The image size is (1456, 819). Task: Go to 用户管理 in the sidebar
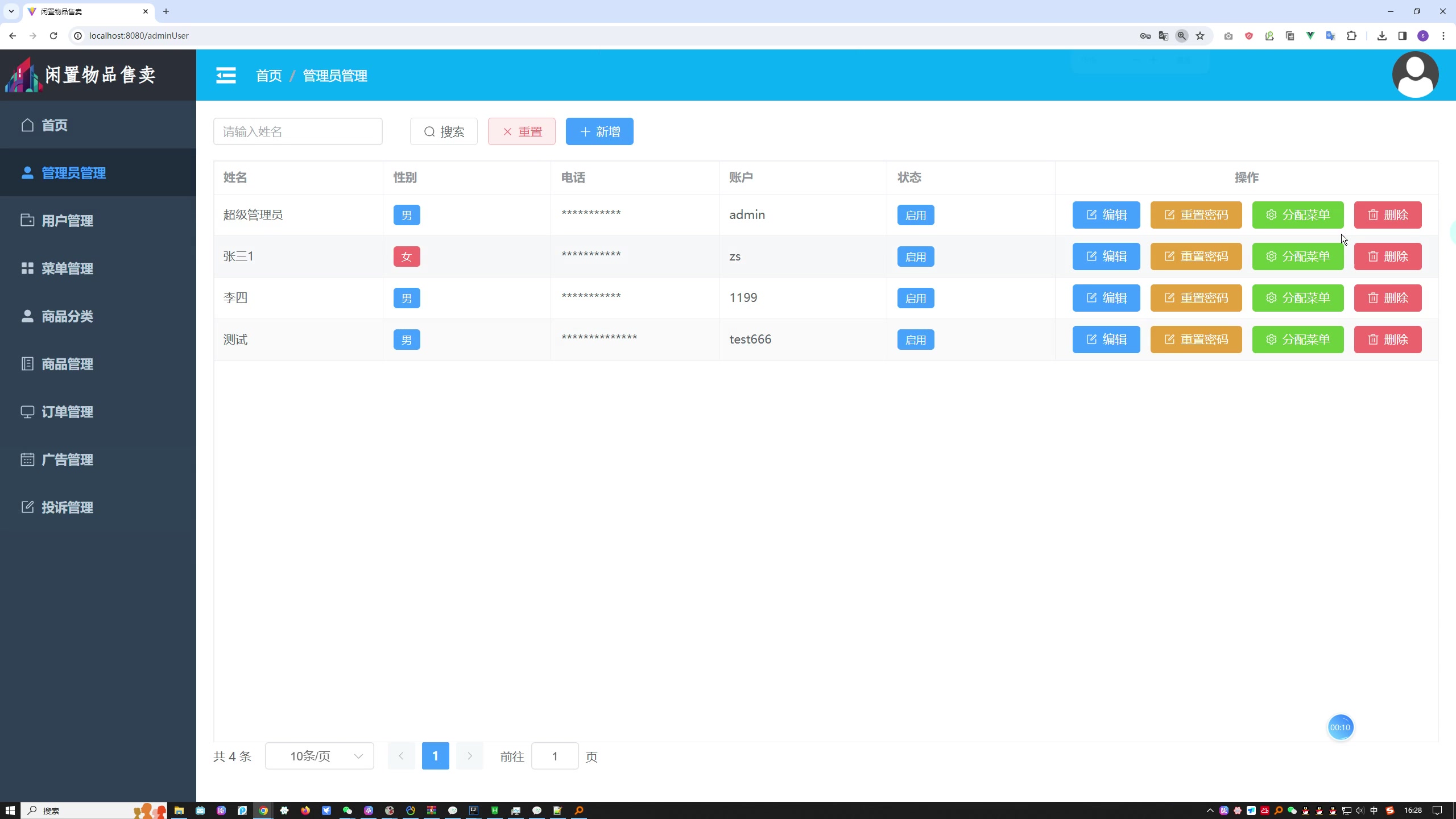tap(98, 221)
